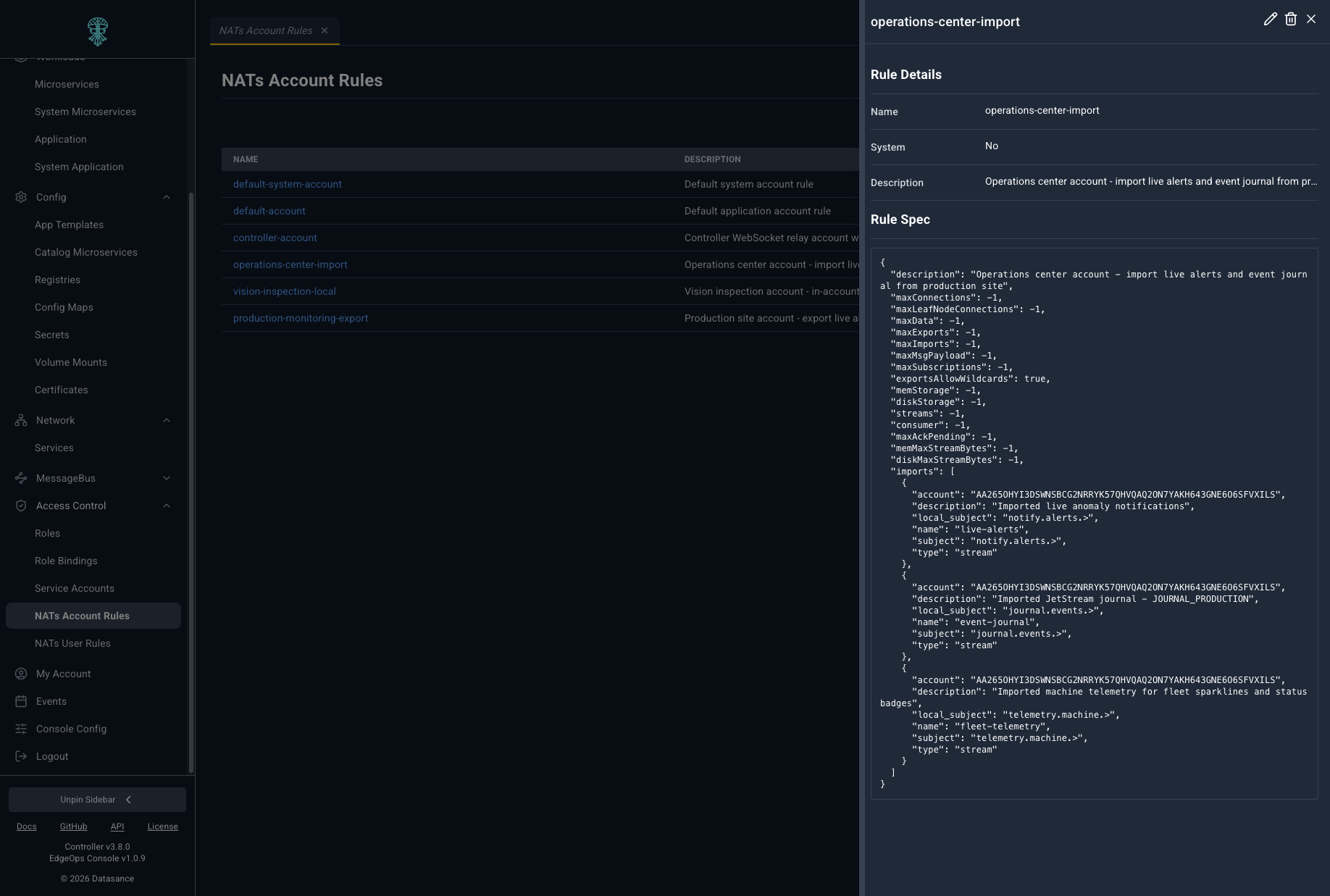Click the DESCRIPTION column header
Viewport: 1330px width, 896px height.
[713, 159]
